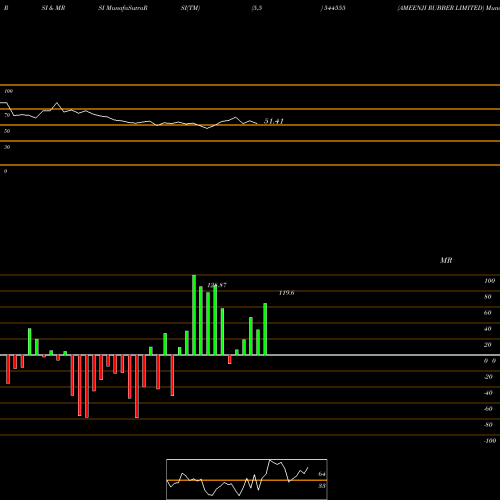500x500 pixels.
Task: Open the mini RSI preview chart at bottom
Action: point(247,479)
